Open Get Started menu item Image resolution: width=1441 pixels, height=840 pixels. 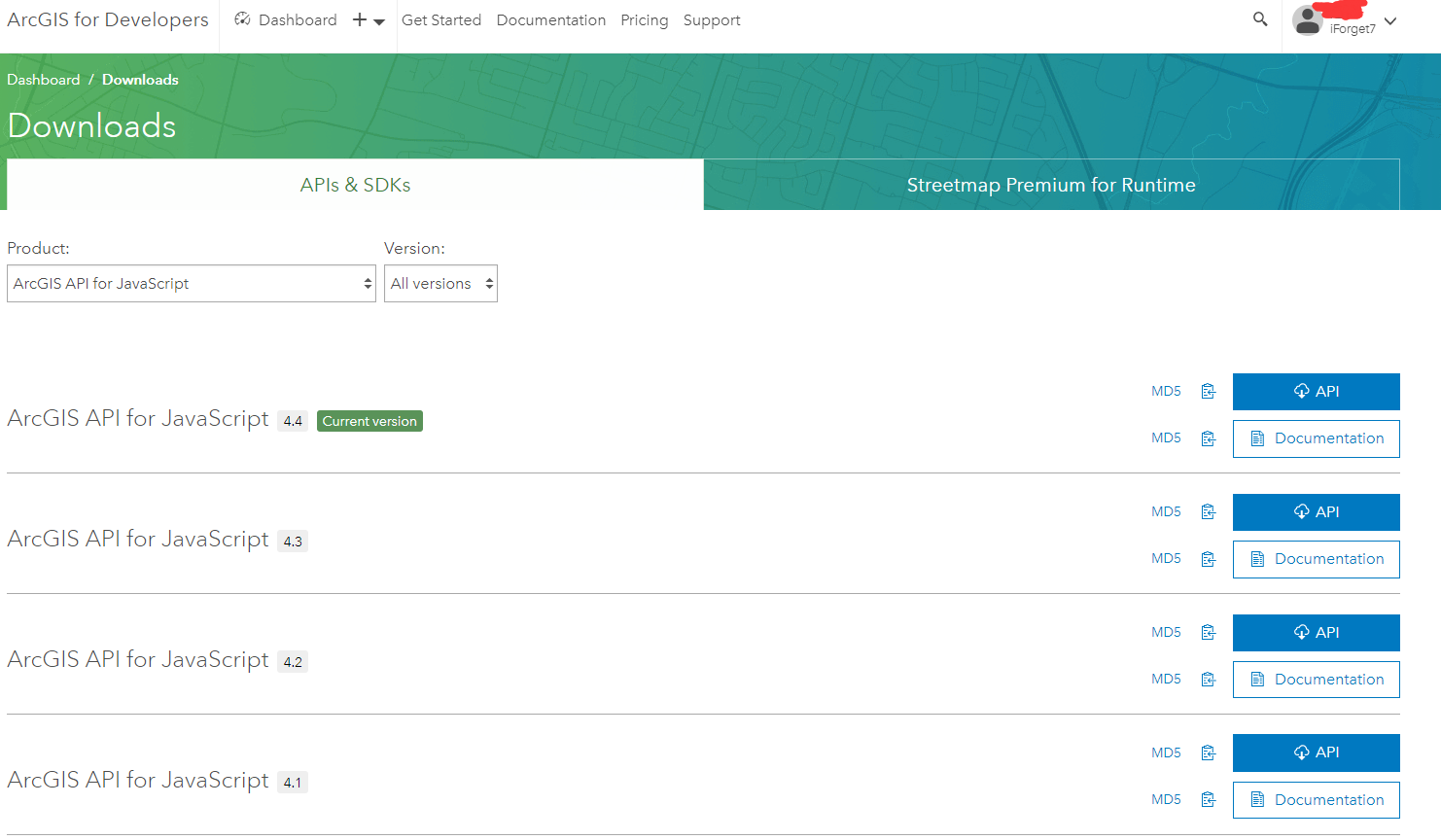point(441,20)
